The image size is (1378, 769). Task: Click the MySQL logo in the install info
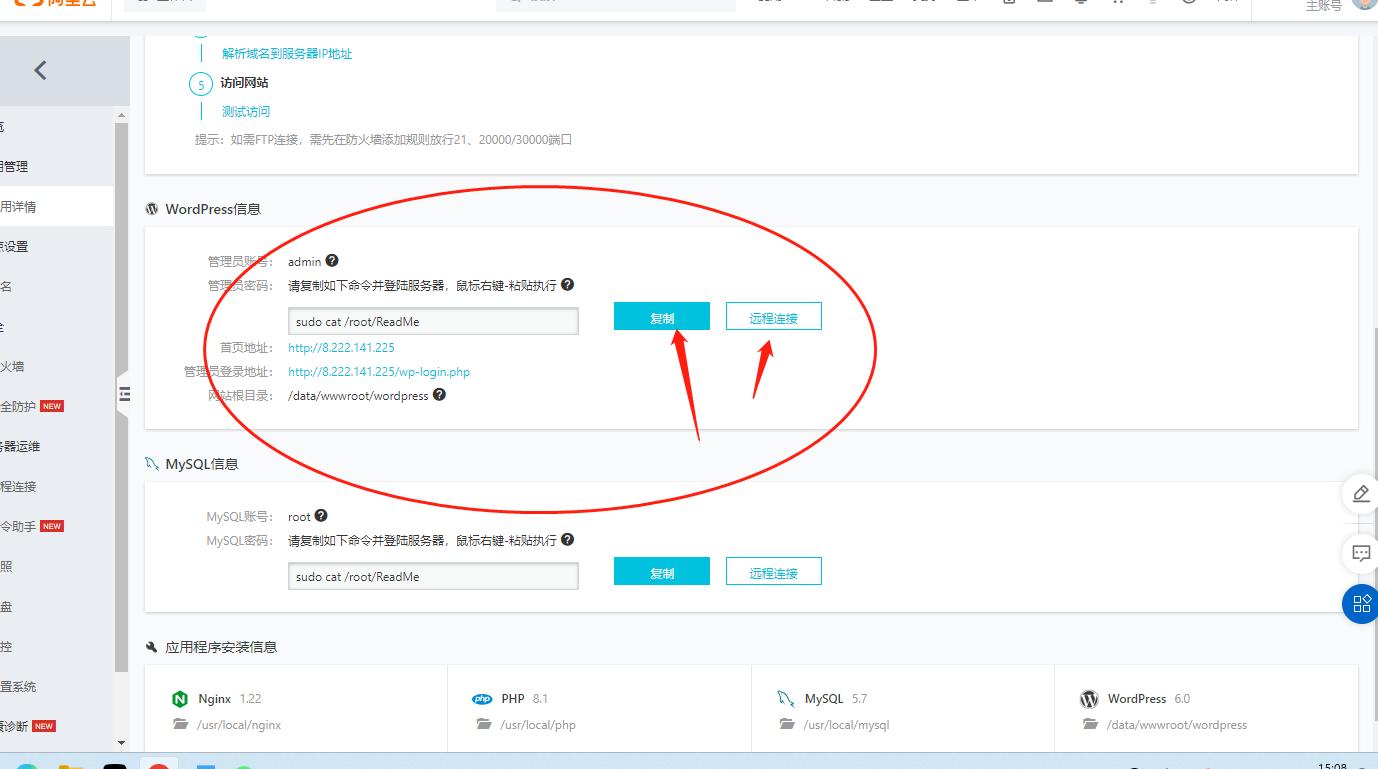786,699
